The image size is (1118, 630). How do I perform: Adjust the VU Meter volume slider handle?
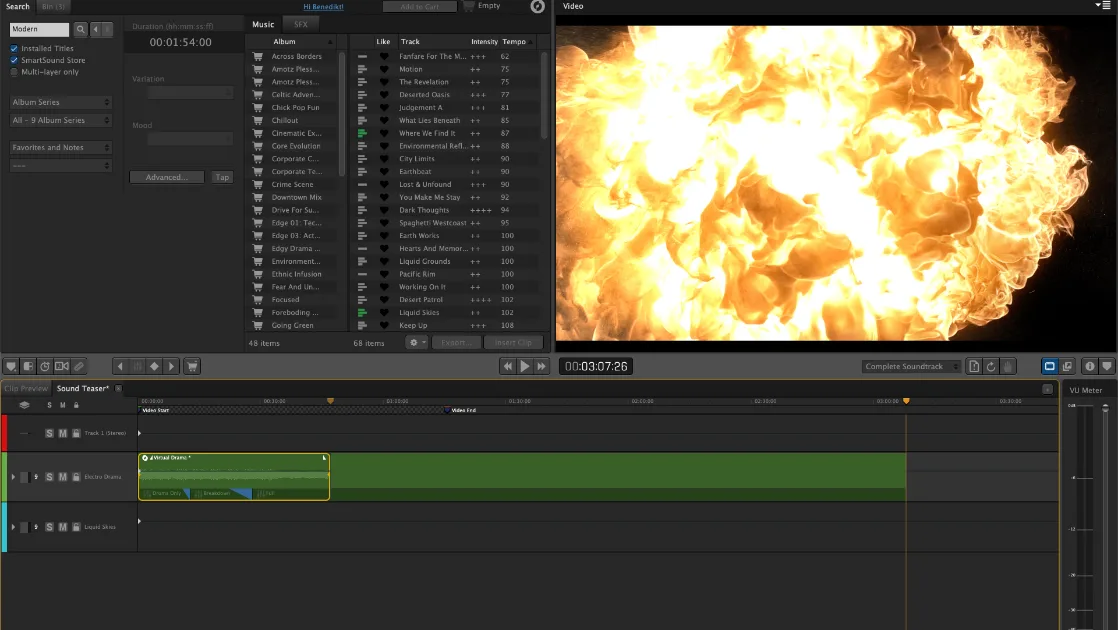[1105, 408]
